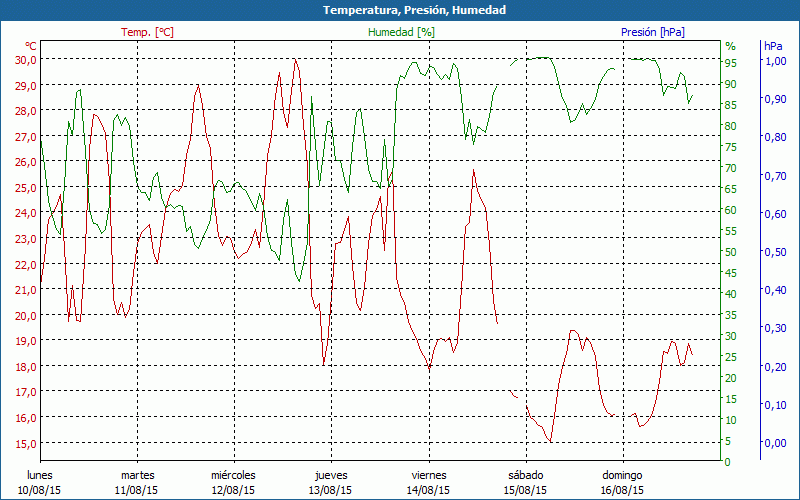Click the blue hPa unit label

click(x=773, y=46)
